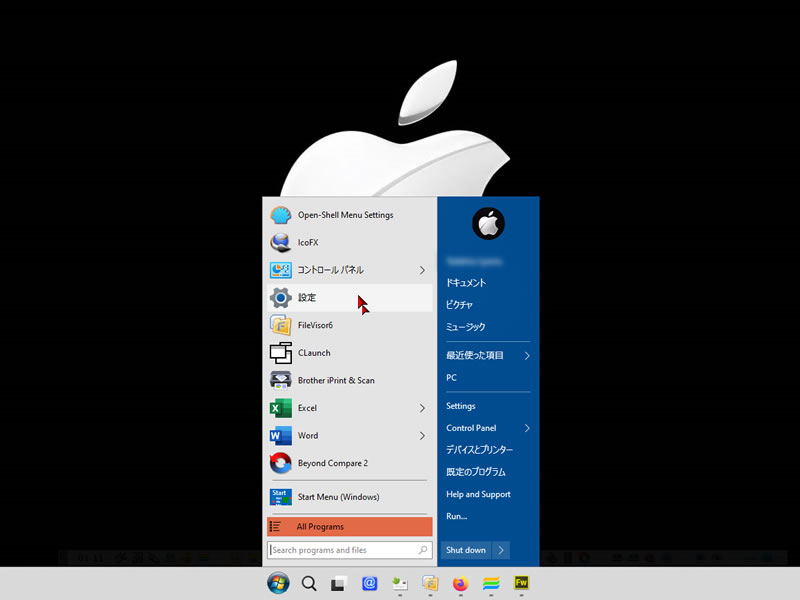Select ミュージック in the right pane
The image size is (800, 600).
click(465, 327)
